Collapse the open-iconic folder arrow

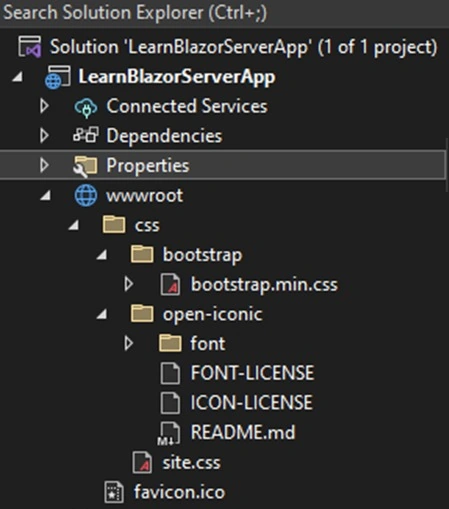coord(102,314)
